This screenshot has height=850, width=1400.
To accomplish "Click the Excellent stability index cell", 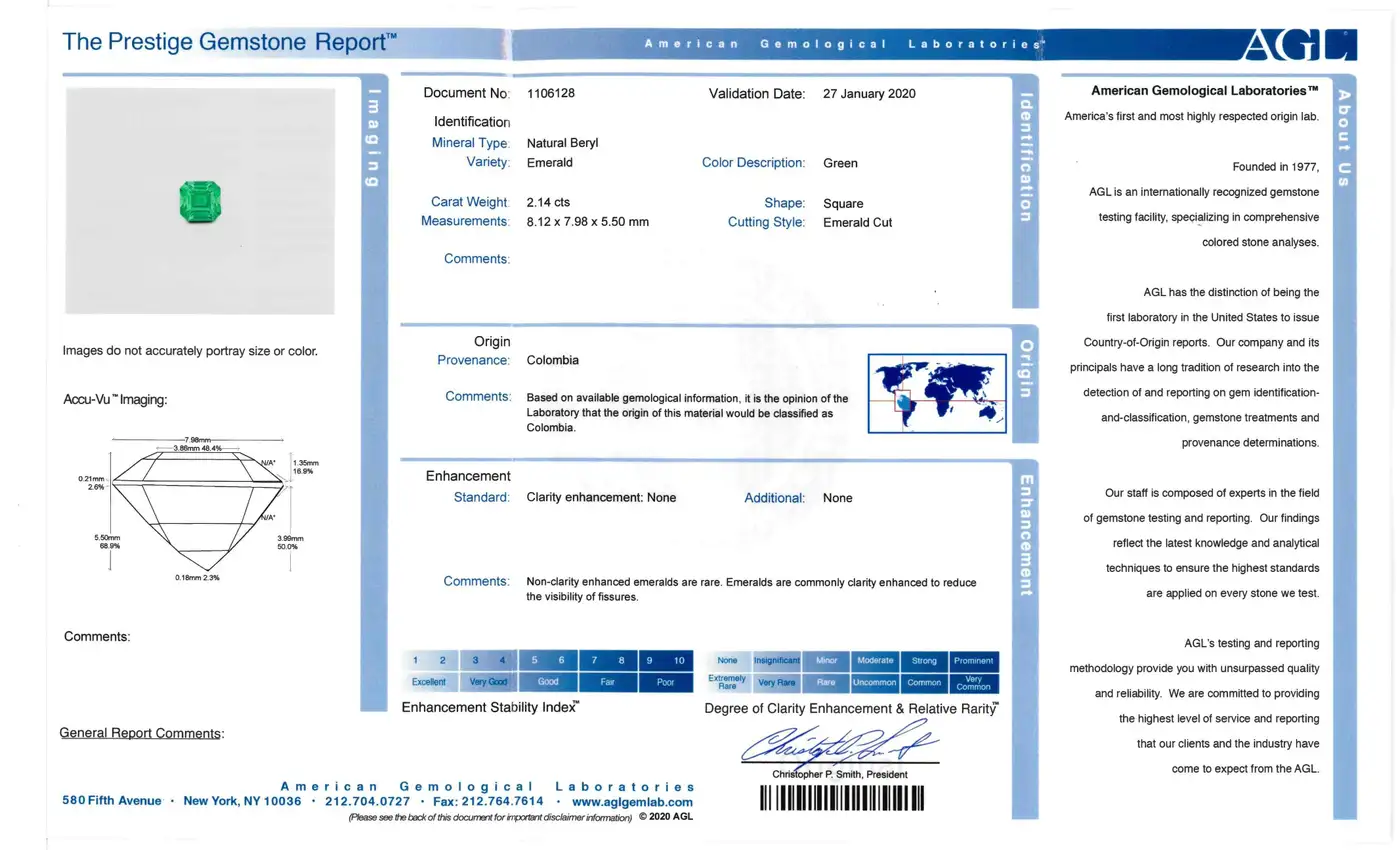I will (x=429, y=682).
